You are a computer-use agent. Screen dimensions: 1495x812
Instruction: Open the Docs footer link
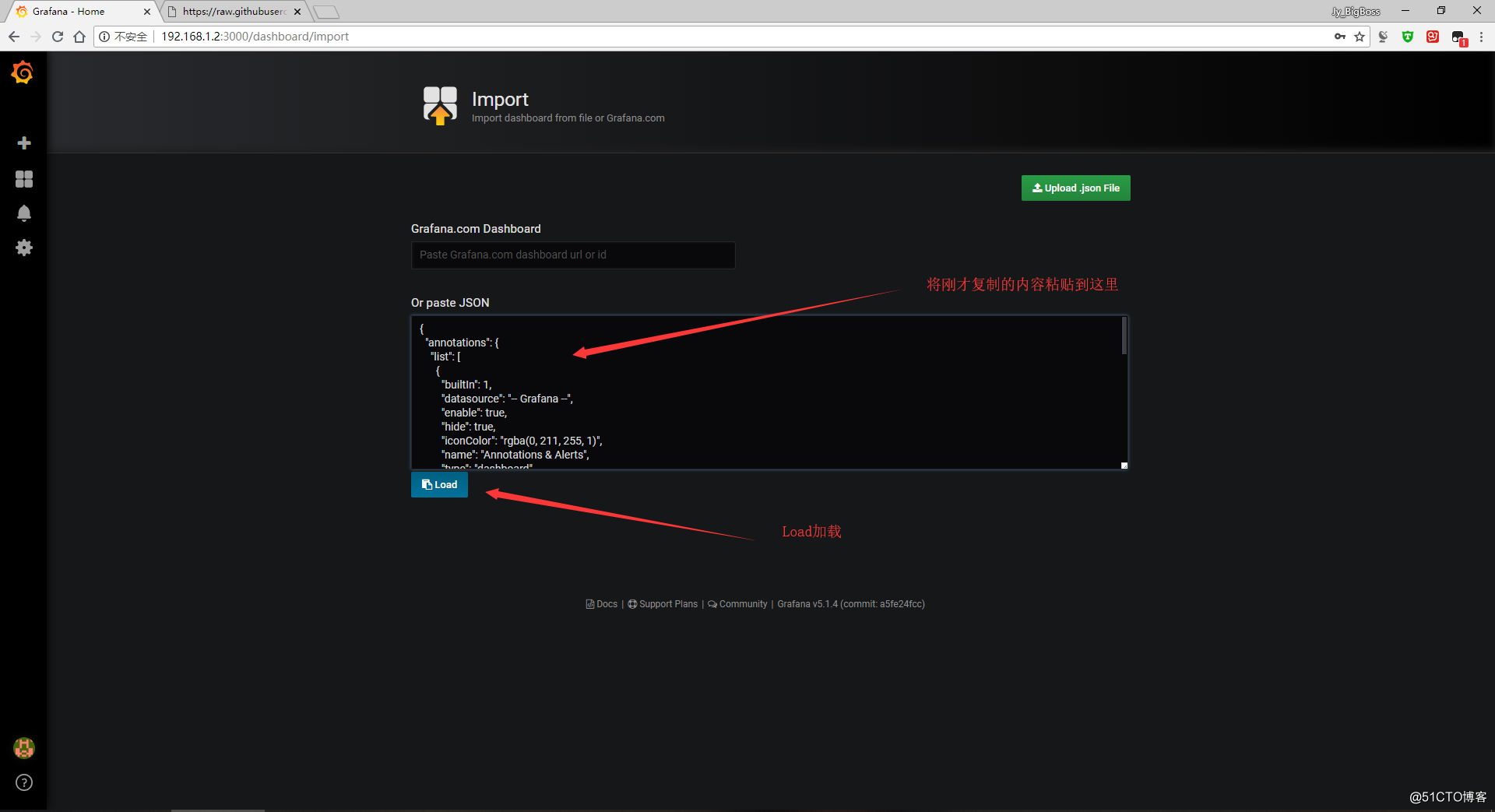[601, 604]
